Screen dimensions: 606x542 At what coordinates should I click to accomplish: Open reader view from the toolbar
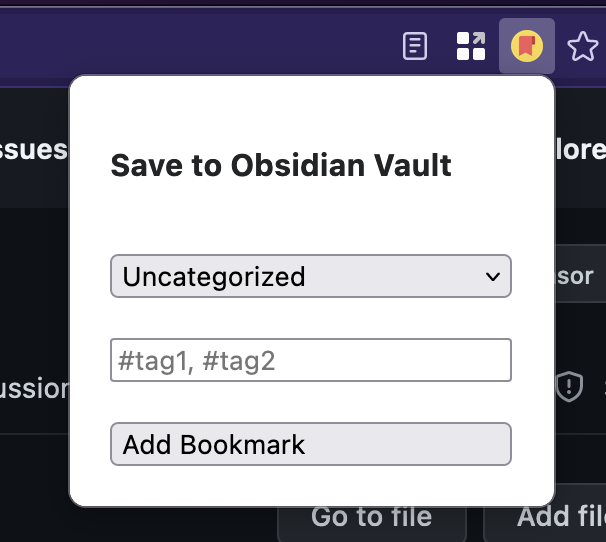click(x=415, y=46)
